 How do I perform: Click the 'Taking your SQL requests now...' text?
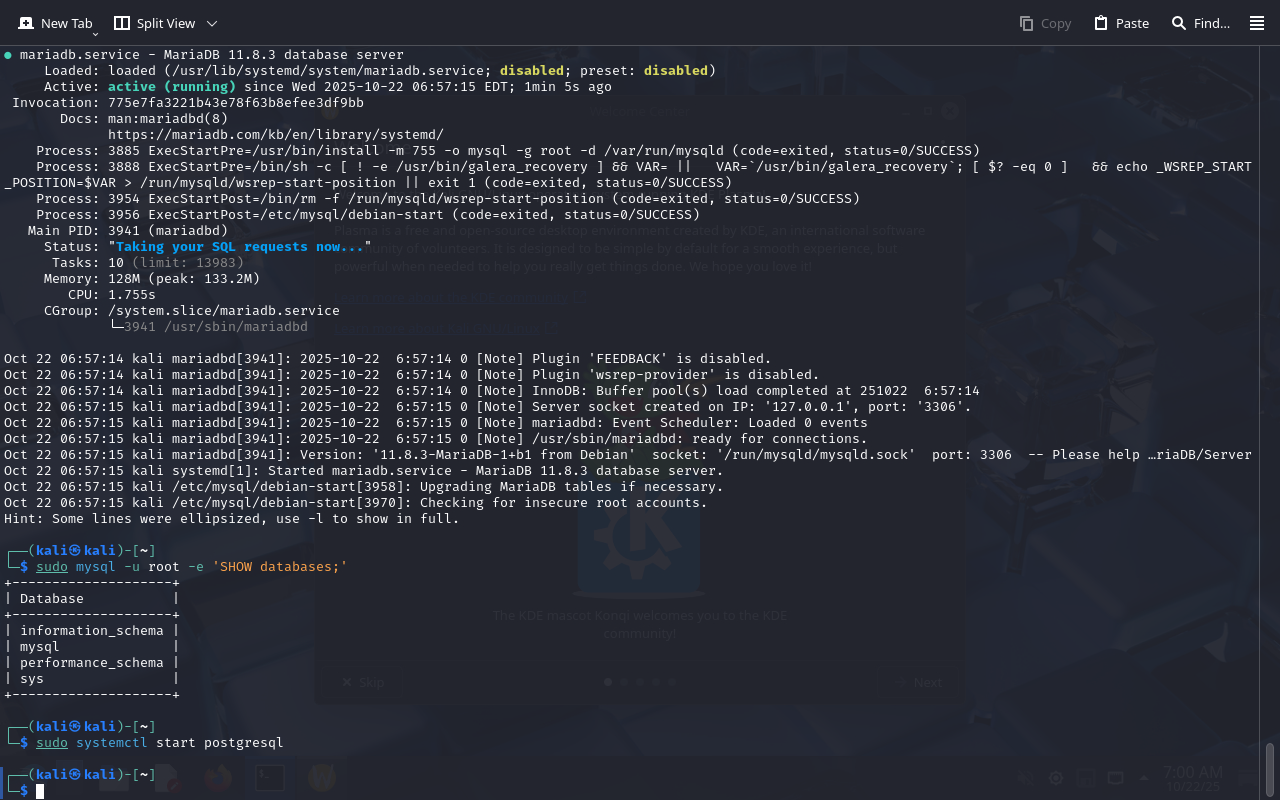point(240,246)
